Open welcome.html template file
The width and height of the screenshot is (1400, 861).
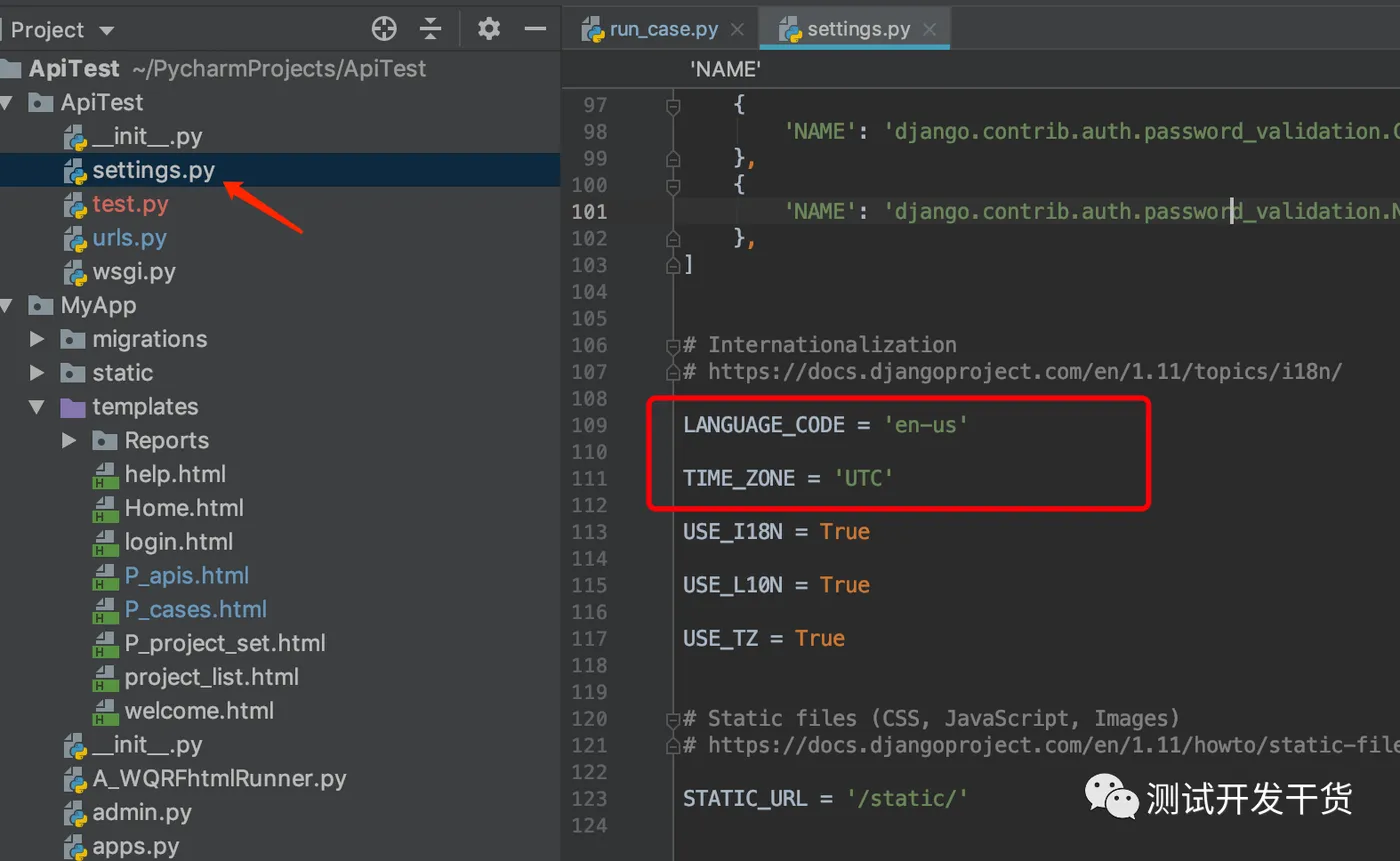(199, 711)
